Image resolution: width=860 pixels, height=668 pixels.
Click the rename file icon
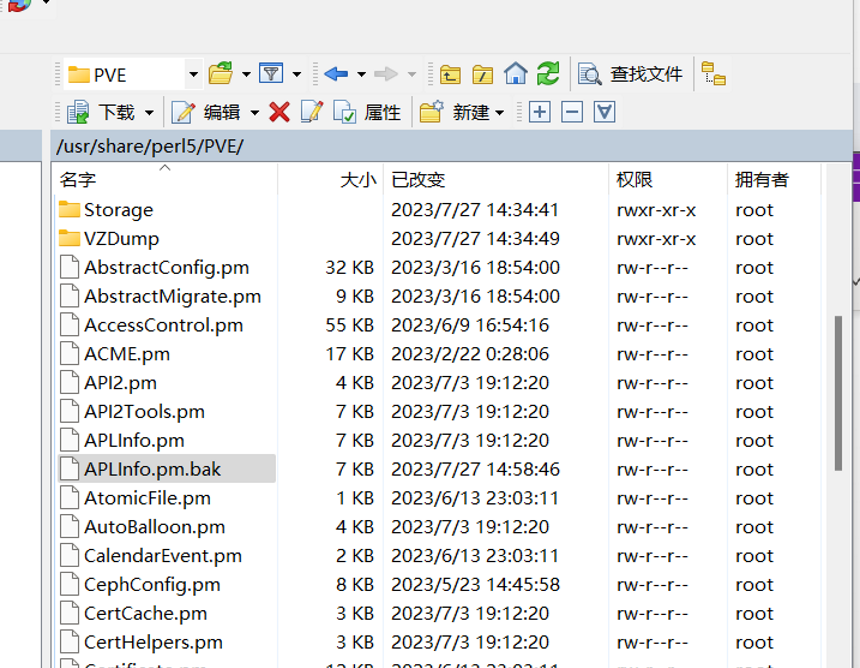(x=312, y=112)
